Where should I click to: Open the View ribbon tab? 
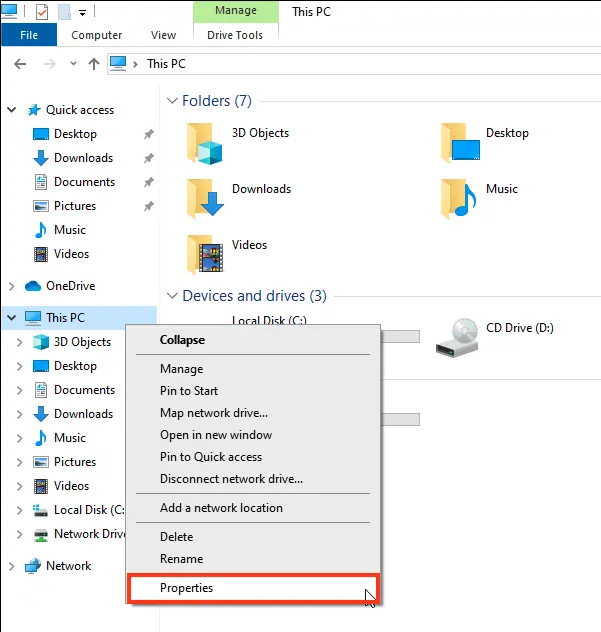tap(163, 35)
